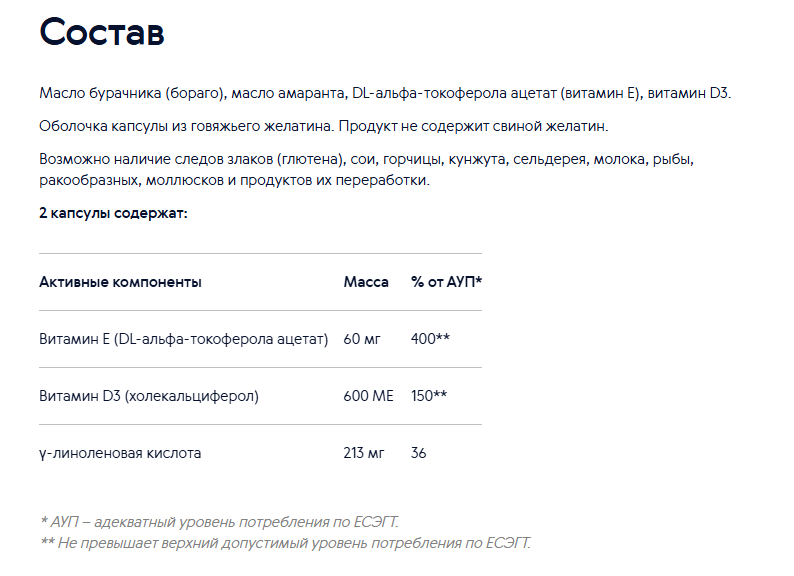Click the footnote defining АУП

pyautogui.click(x=219, y=522)
